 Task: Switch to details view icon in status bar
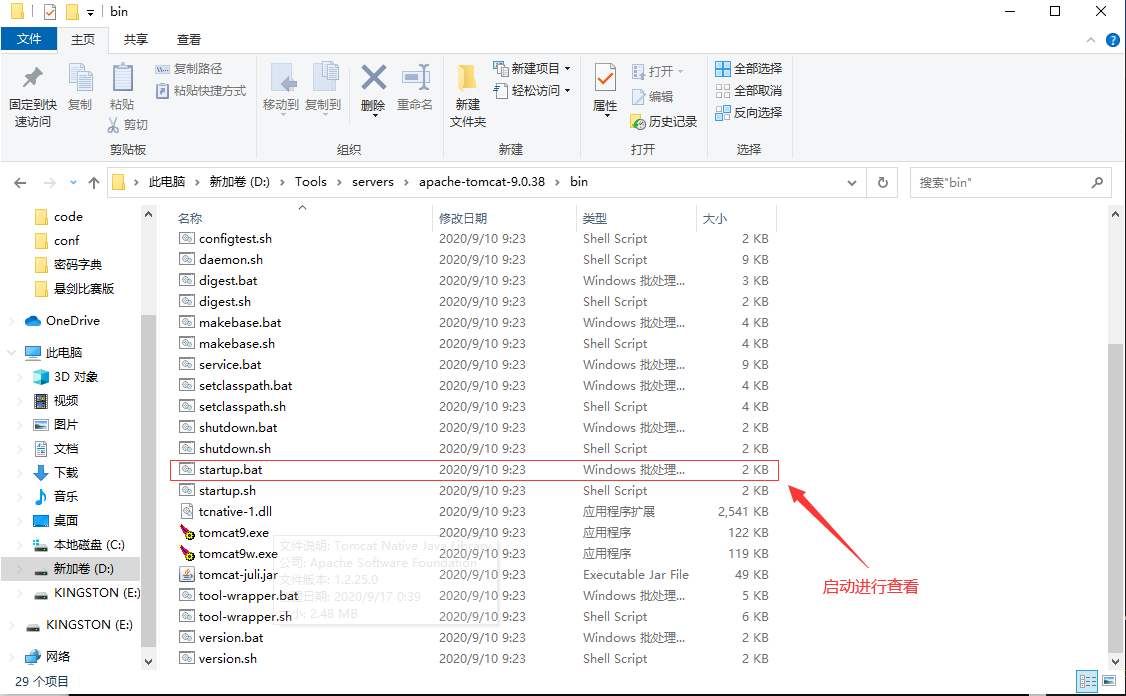[x=1087, y=680]
